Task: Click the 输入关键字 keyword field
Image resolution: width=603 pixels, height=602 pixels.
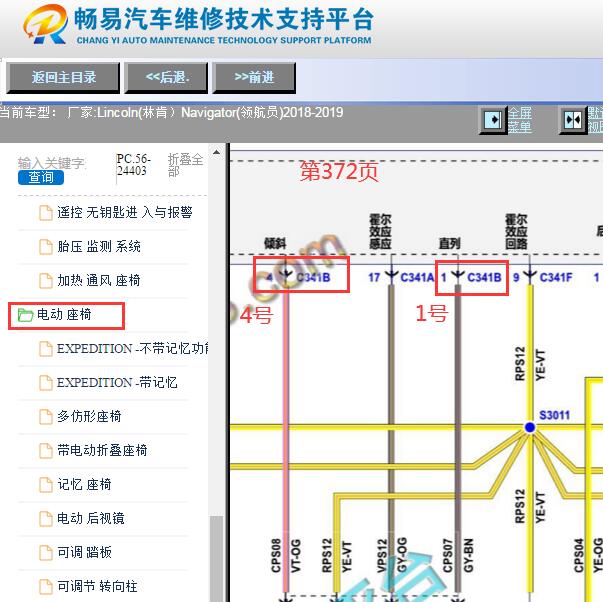Action: [x=52, y=163]
